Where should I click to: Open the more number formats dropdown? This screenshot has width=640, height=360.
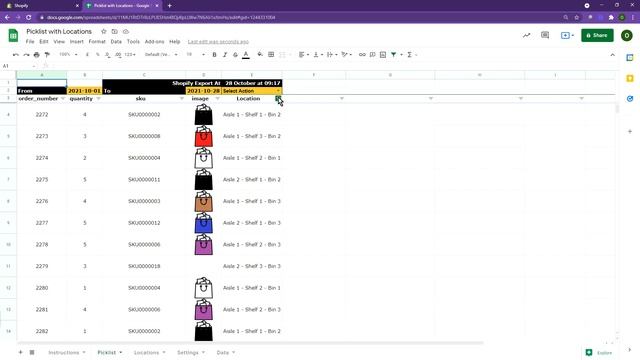point(130,55)
